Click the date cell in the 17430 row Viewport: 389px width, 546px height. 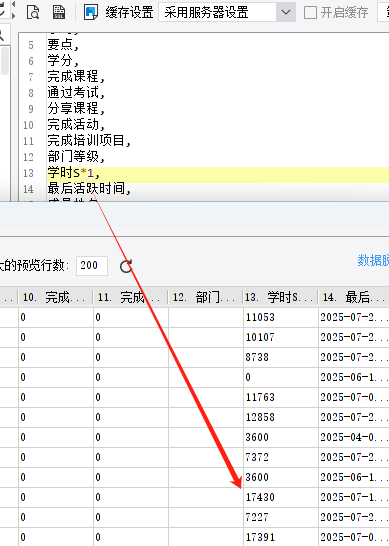354,497
